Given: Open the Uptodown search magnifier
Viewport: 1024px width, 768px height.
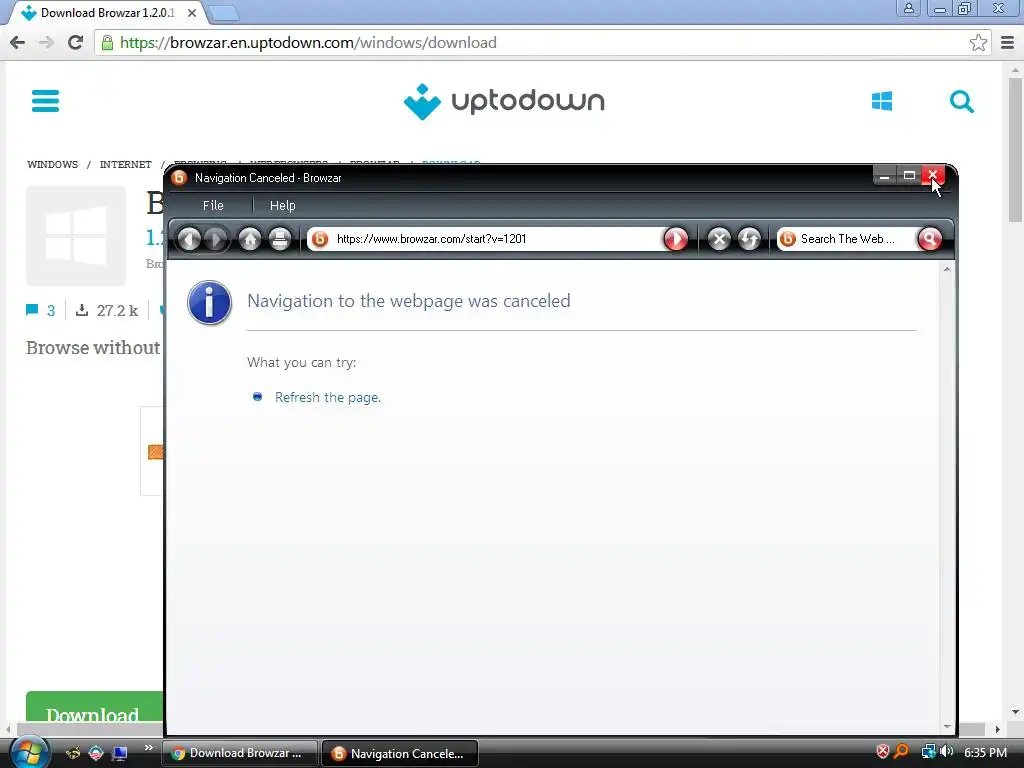Looking at the screenshot, I should (961, 101).
